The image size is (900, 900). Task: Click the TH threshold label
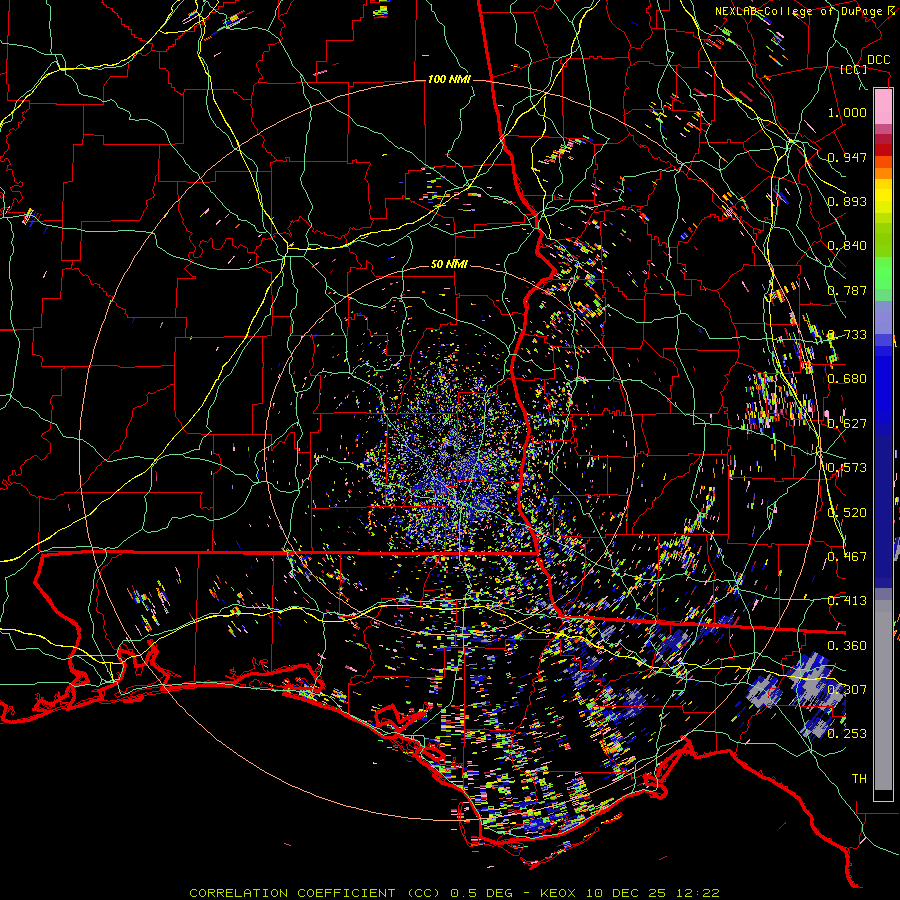pos(859,779)
